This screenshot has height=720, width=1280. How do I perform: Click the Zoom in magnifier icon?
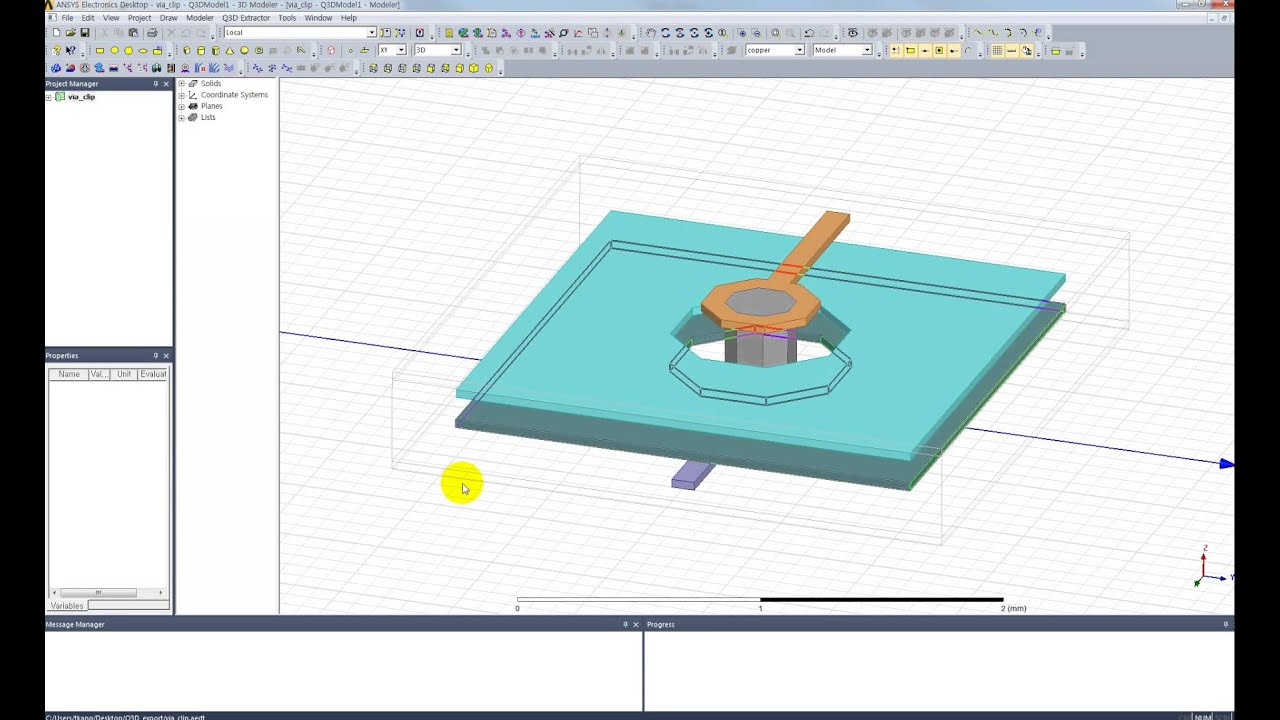click(741, 32)
